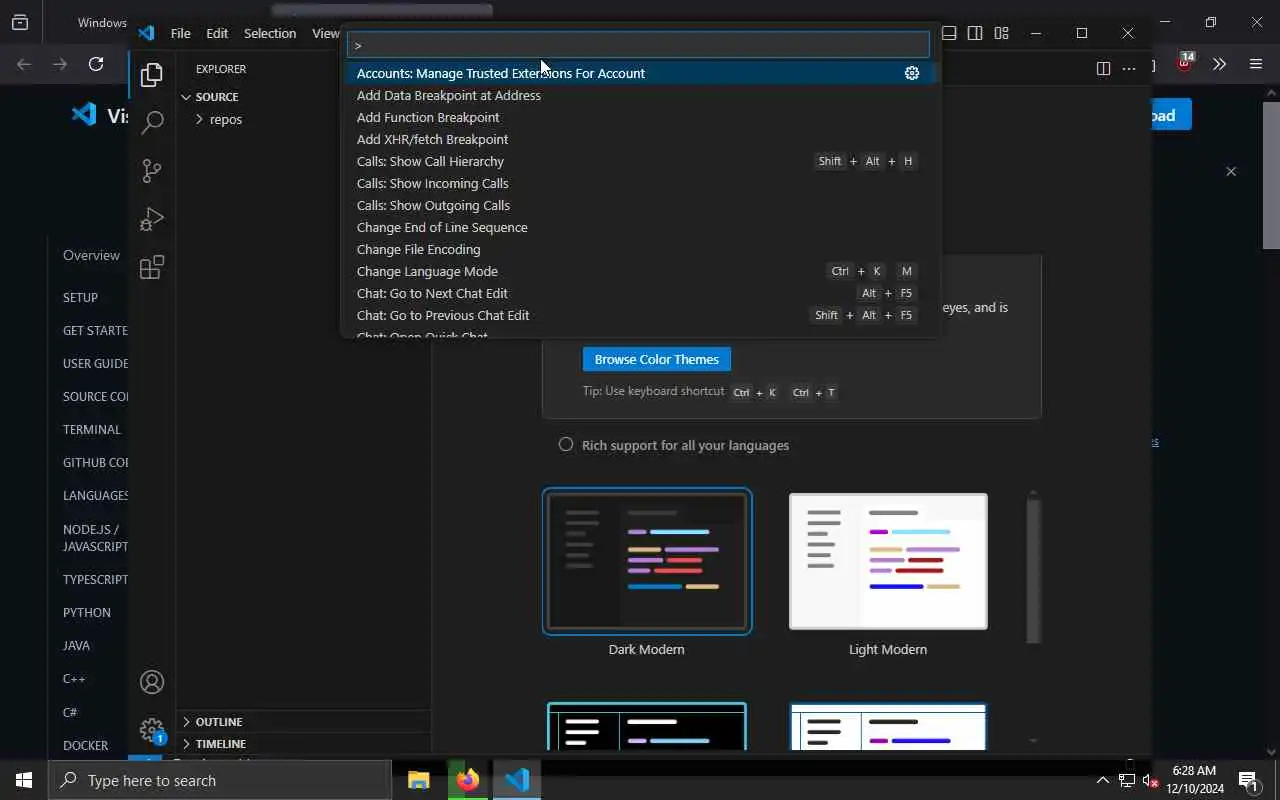The height and width of the screenshot is (800, 1280).
Task: Select Change File Encoding command
Action: 639,249
